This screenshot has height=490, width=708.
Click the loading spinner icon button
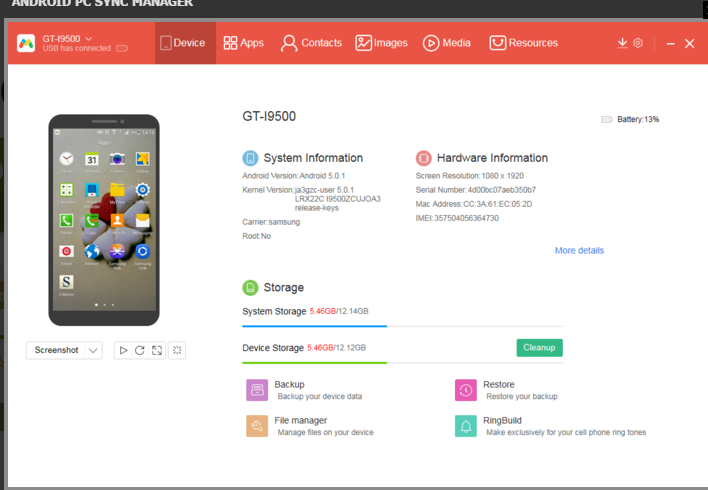[177, 350]
